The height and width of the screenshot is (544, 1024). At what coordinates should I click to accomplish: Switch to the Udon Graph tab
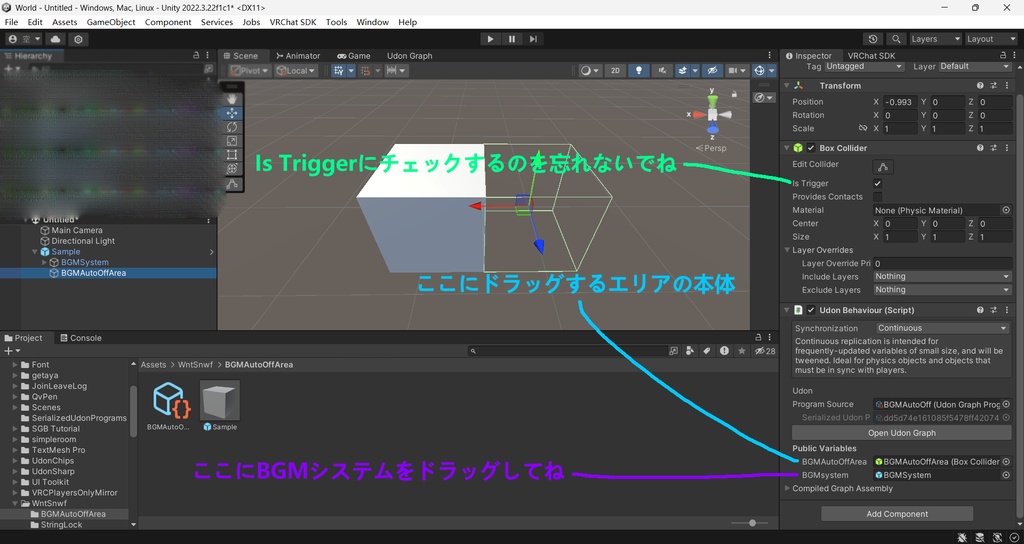tap(409, 56)
